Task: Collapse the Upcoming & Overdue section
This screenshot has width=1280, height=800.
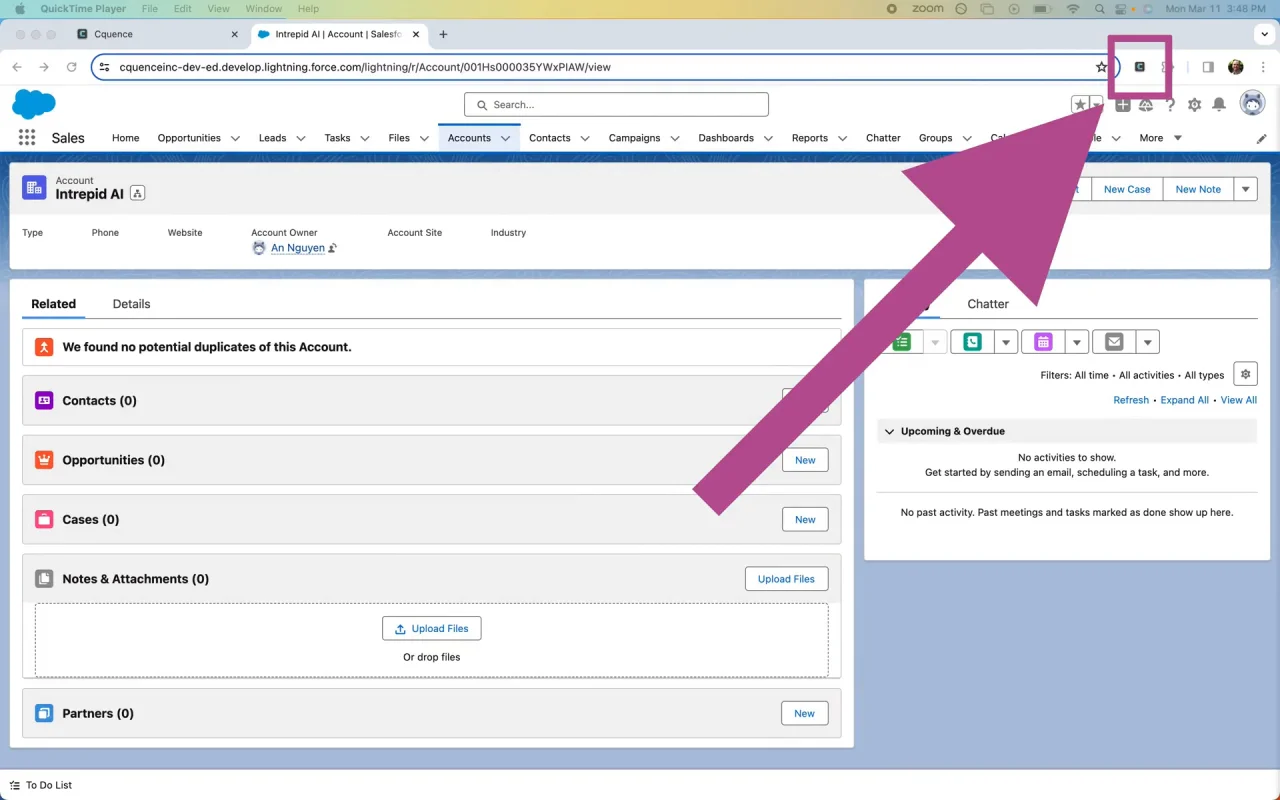Action: [889, 431]
